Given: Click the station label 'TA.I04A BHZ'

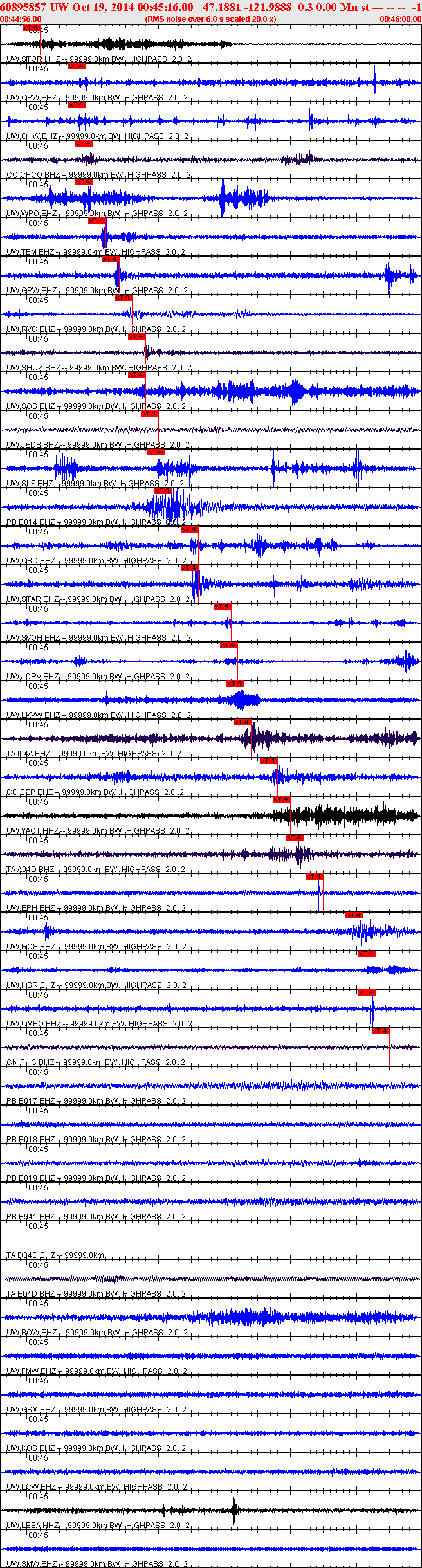Looking at the screenshot, I should [28, 754].
